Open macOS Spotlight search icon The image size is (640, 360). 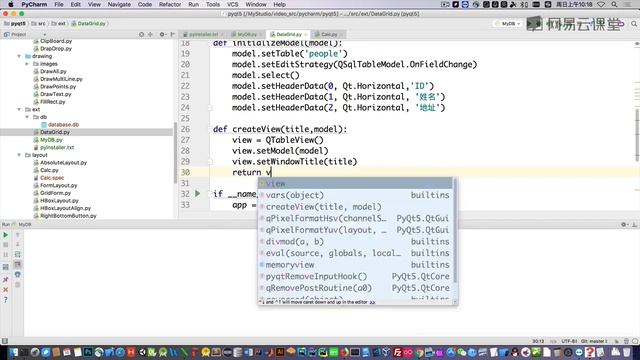pos(614,4)
